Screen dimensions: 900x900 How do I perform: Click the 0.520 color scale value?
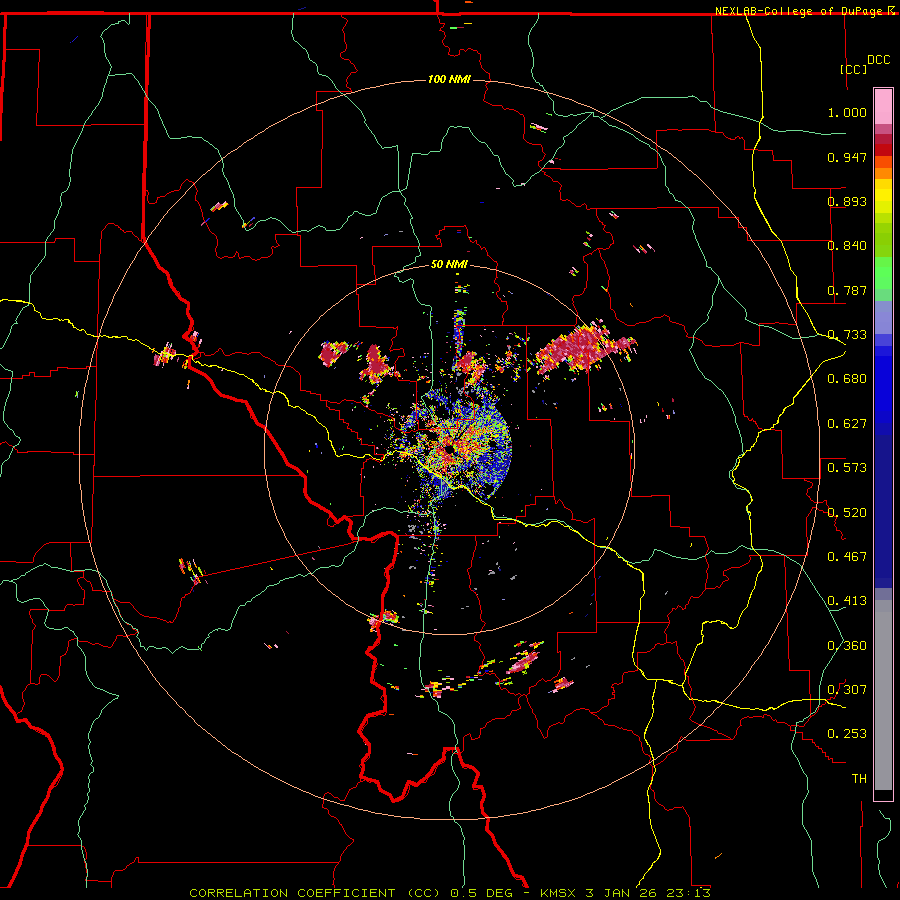847,513
